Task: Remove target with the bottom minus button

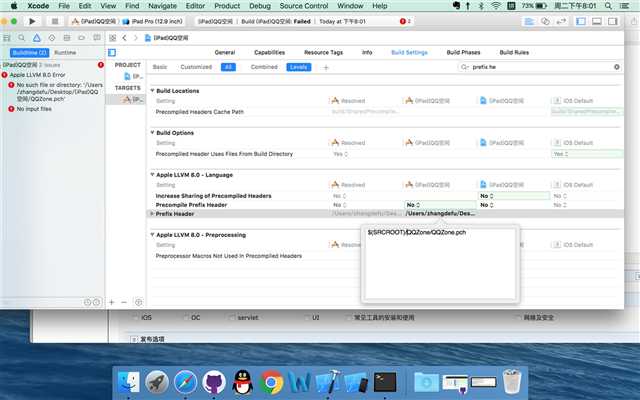Action: 124,302
